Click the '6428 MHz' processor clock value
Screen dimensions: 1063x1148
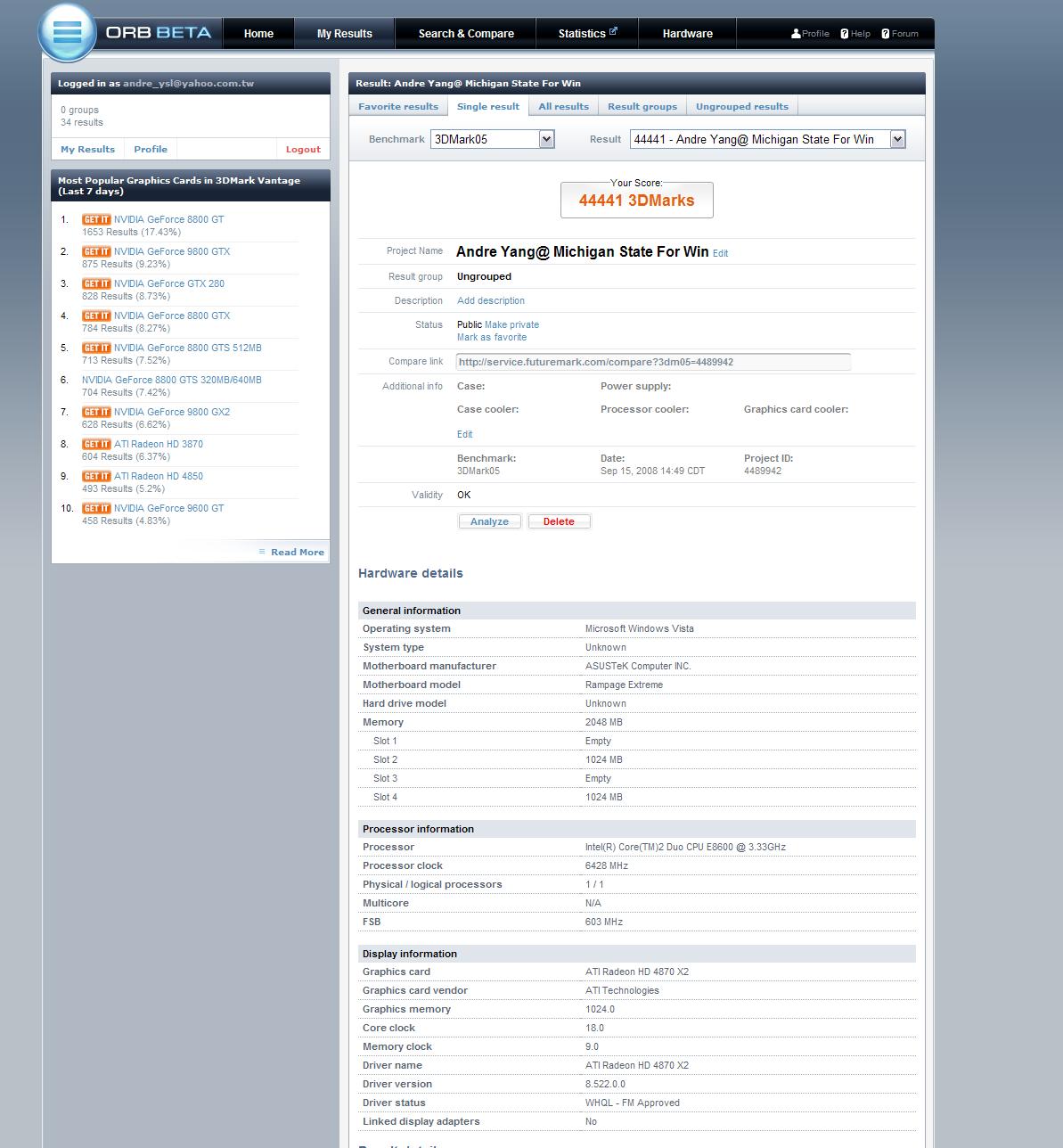(607, 865)
